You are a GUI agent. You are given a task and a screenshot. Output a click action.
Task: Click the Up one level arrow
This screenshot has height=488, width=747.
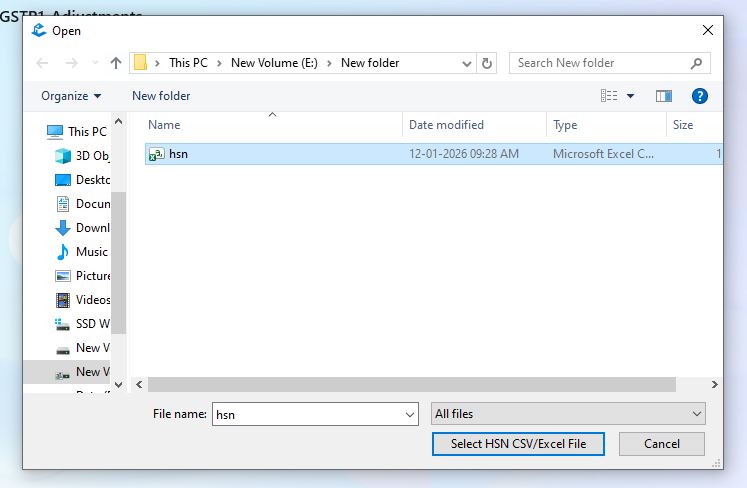[x=116, y=63]
